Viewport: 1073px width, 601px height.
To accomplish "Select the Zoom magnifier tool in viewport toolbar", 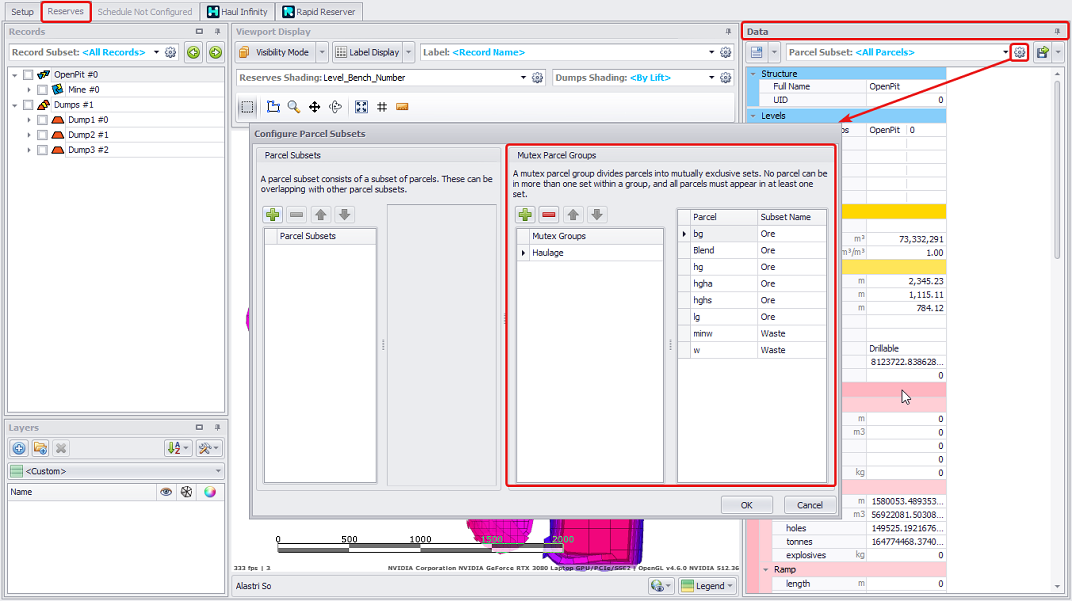I will [x=294, y=107].
